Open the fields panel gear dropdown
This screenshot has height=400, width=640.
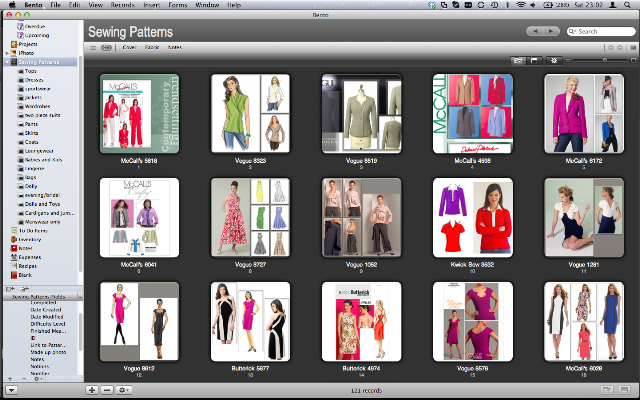pos(38,379)
